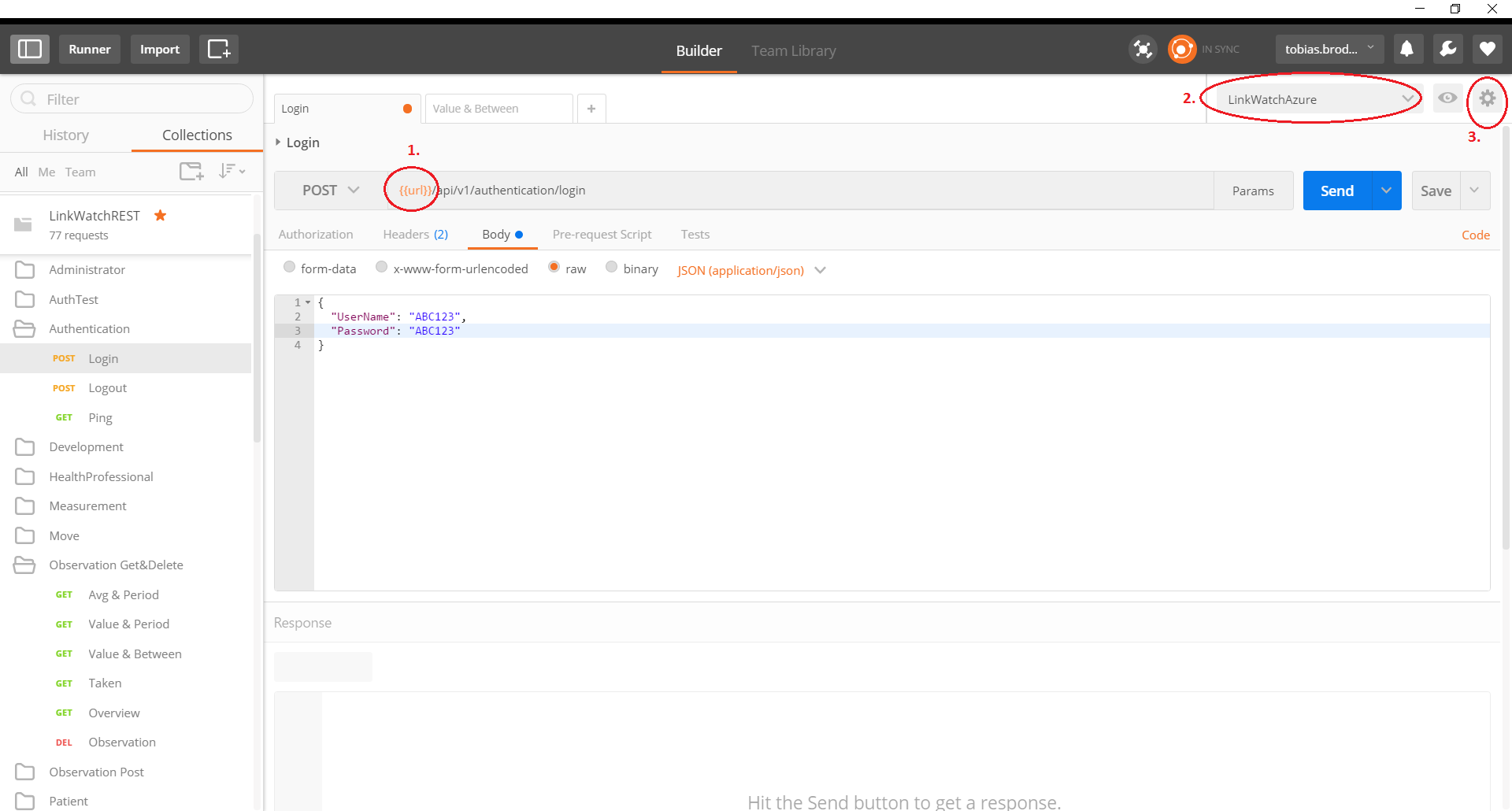Select the raw body radio button
Viewport: 1512px width, 811px height.
point(554,267)
